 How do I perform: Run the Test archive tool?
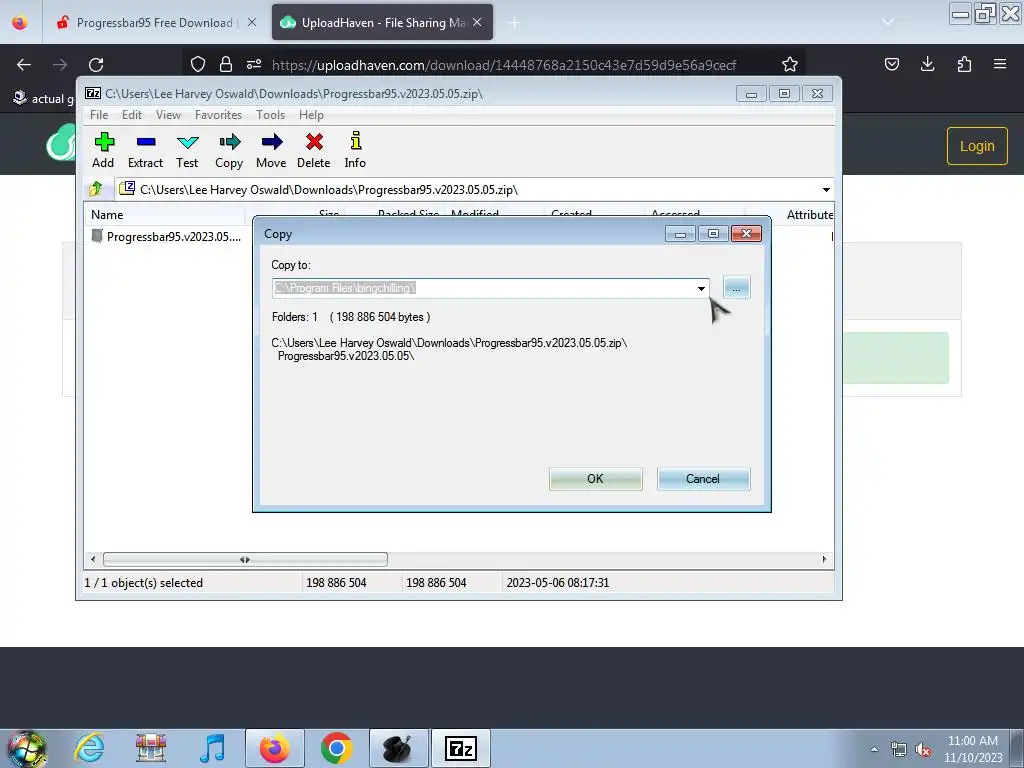[187, 150]
